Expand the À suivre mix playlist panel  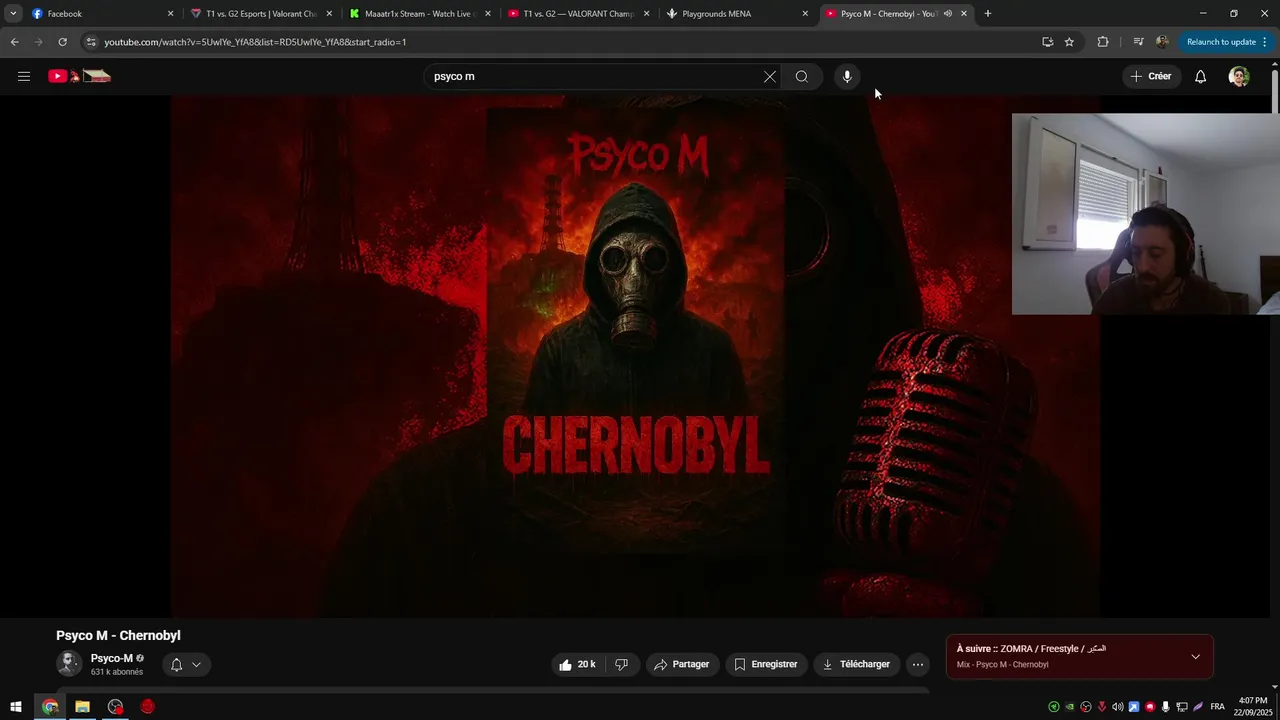point(1195,657)
